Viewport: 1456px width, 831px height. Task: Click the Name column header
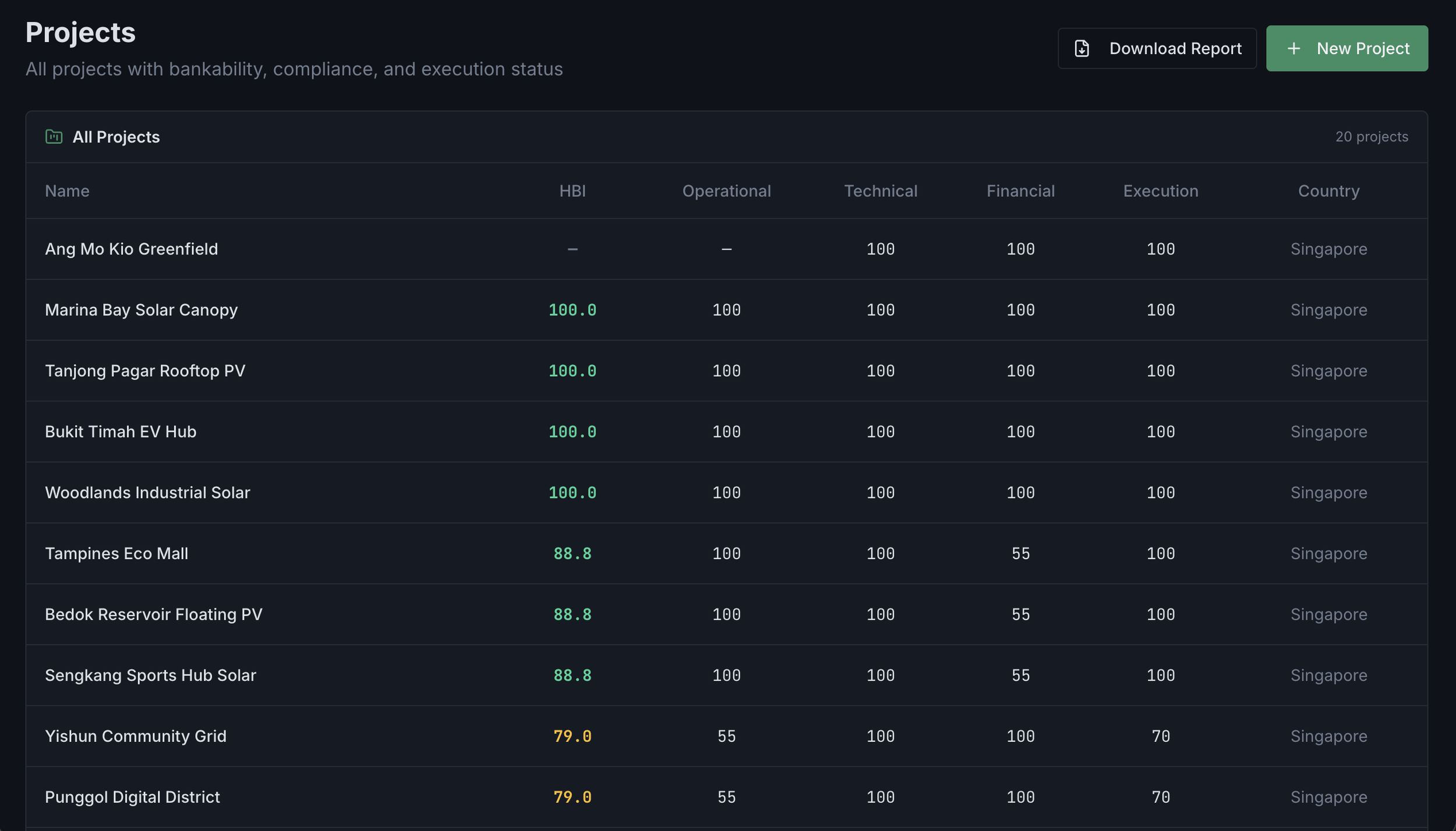point(67,191)
